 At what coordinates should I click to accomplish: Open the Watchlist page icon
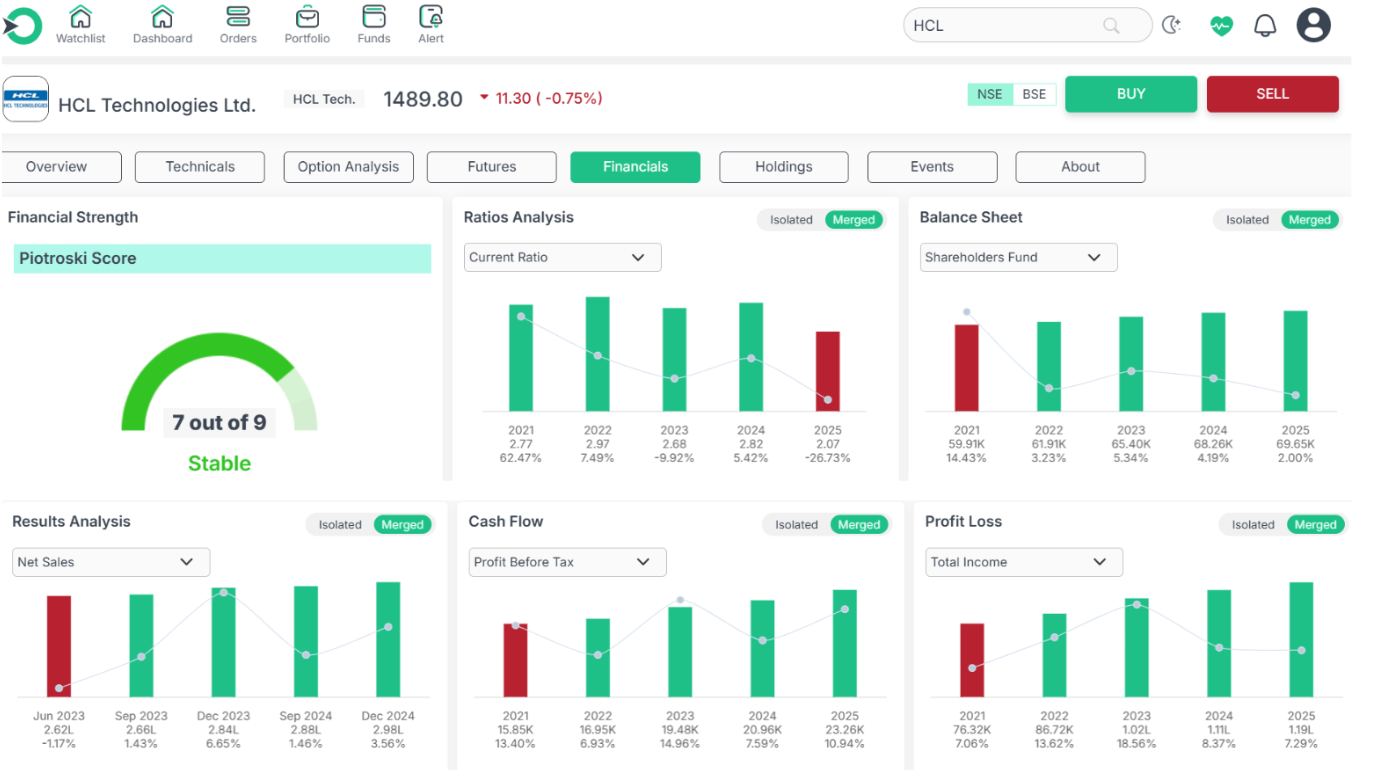click(80, 17)
